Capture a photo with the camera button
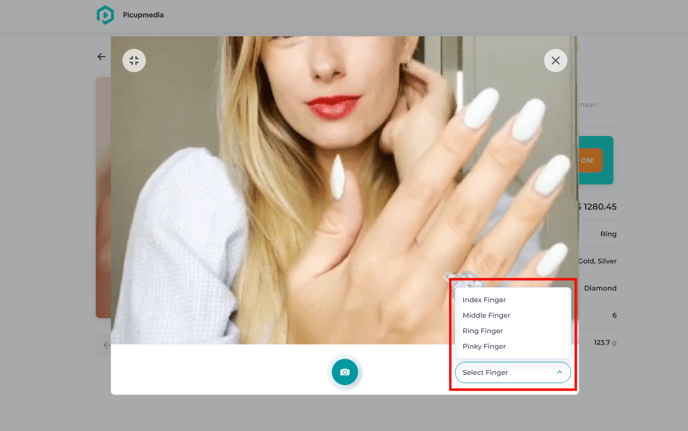 click(x=345, y=372)
